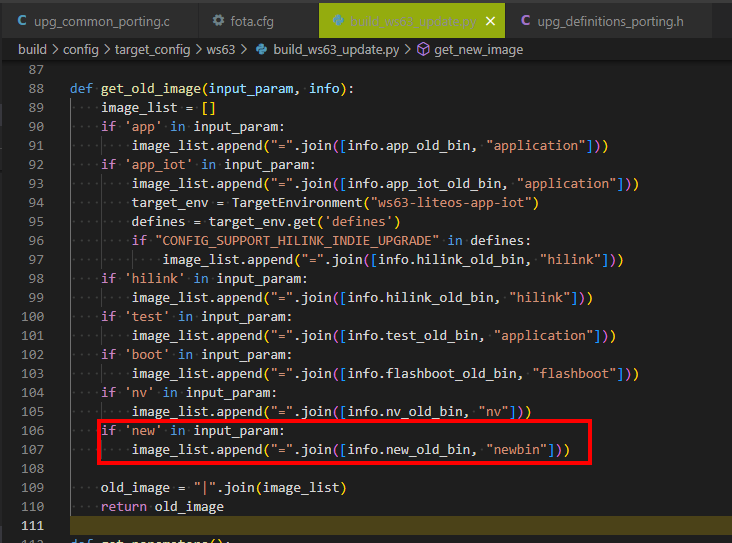732x543 pixels.
Task: Select the build_ws63_update.py tab
Action: (412, 21)
